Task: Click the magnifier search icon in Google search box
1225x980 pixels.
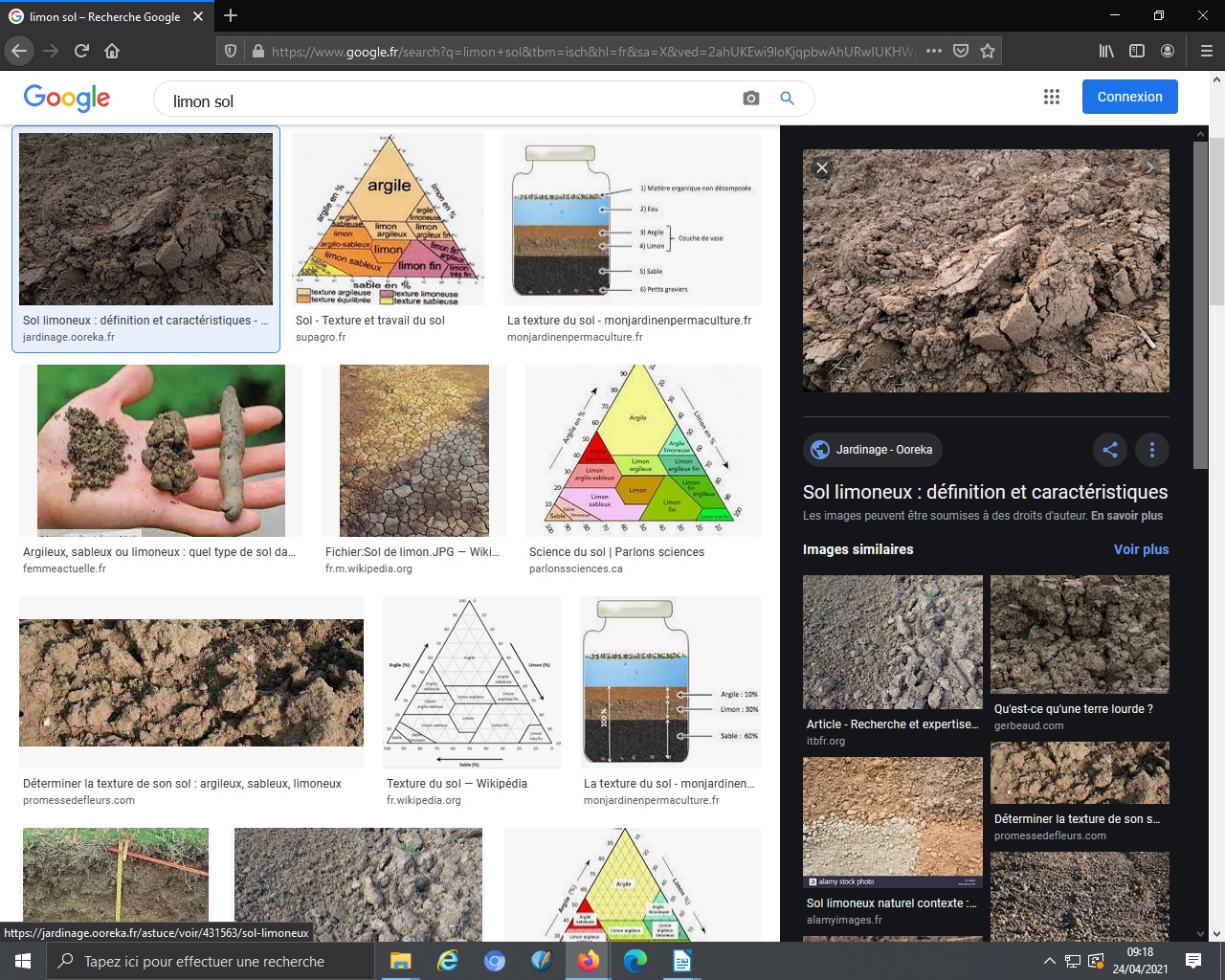Action: pyautogui.click(x=787, y=99)
